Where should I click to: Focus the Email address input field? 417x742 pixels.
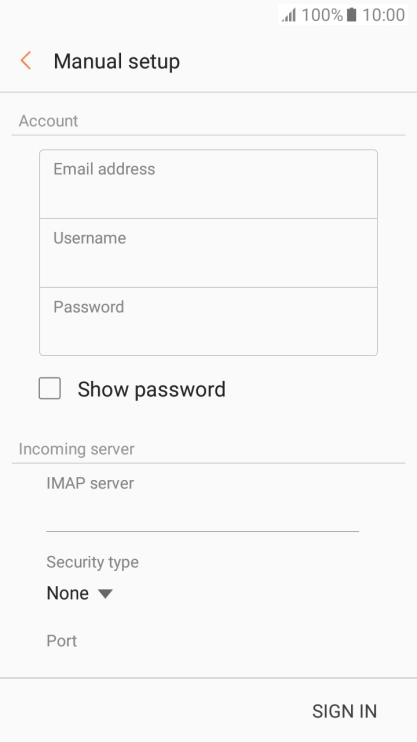click(208, 184)
